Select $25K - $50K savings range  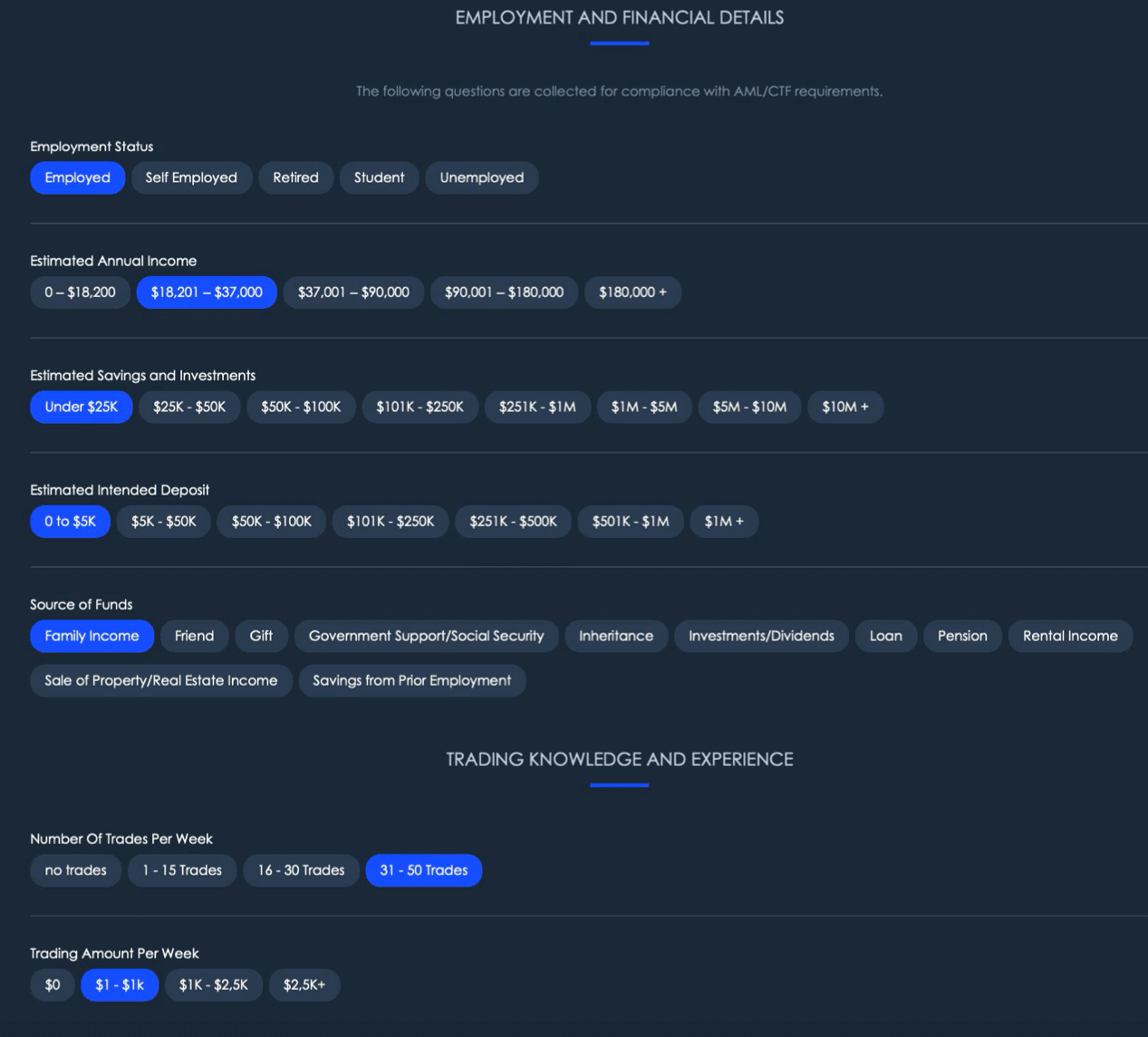point(189,407)
